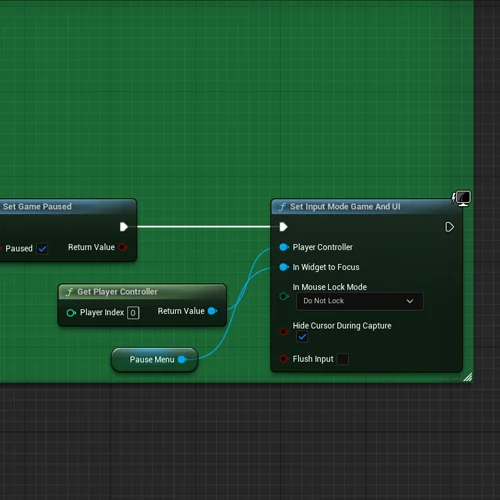The image size is (500, 500).
Task: Click the comment box resize grip corner
Action: click(468, 377)
